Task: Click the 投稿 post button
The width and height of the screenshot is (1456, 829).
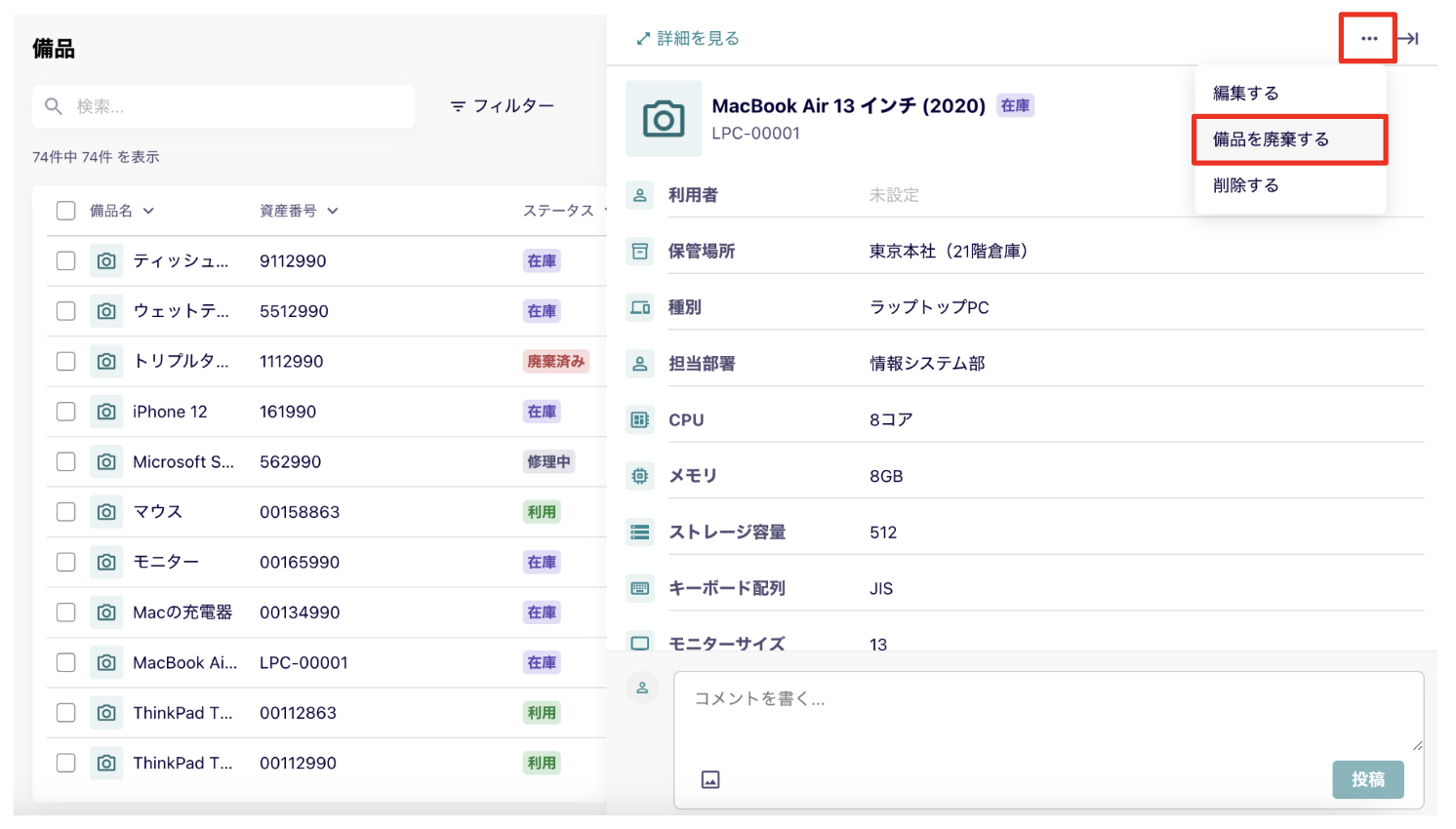Action: tap(1368, 780)
